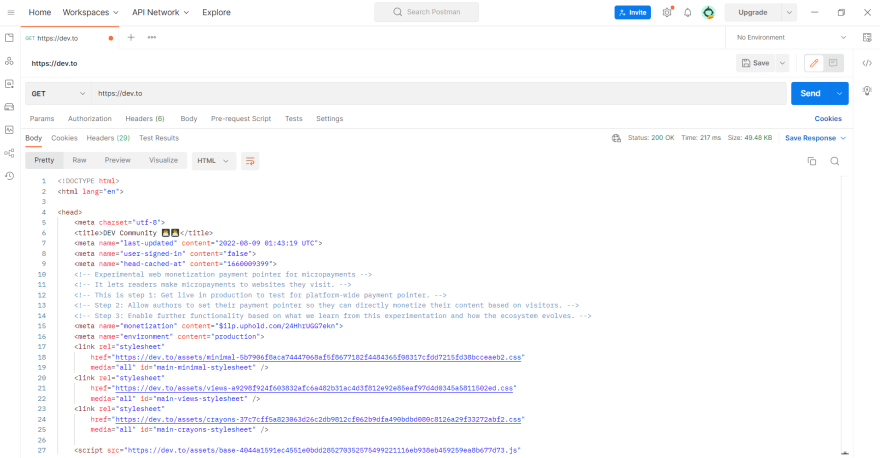Open the Upgrade dropdown arrow

(789, 12)
